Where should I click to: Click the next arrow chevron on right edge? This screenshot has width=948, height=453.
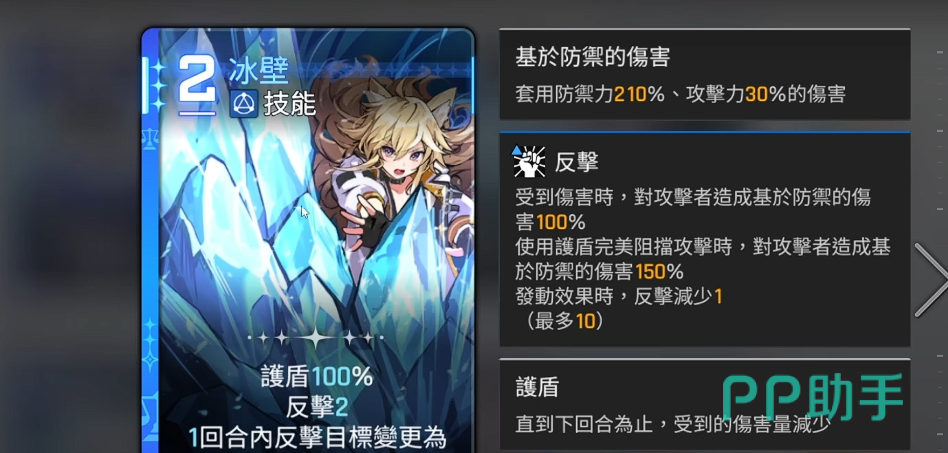tap(930, 280)
